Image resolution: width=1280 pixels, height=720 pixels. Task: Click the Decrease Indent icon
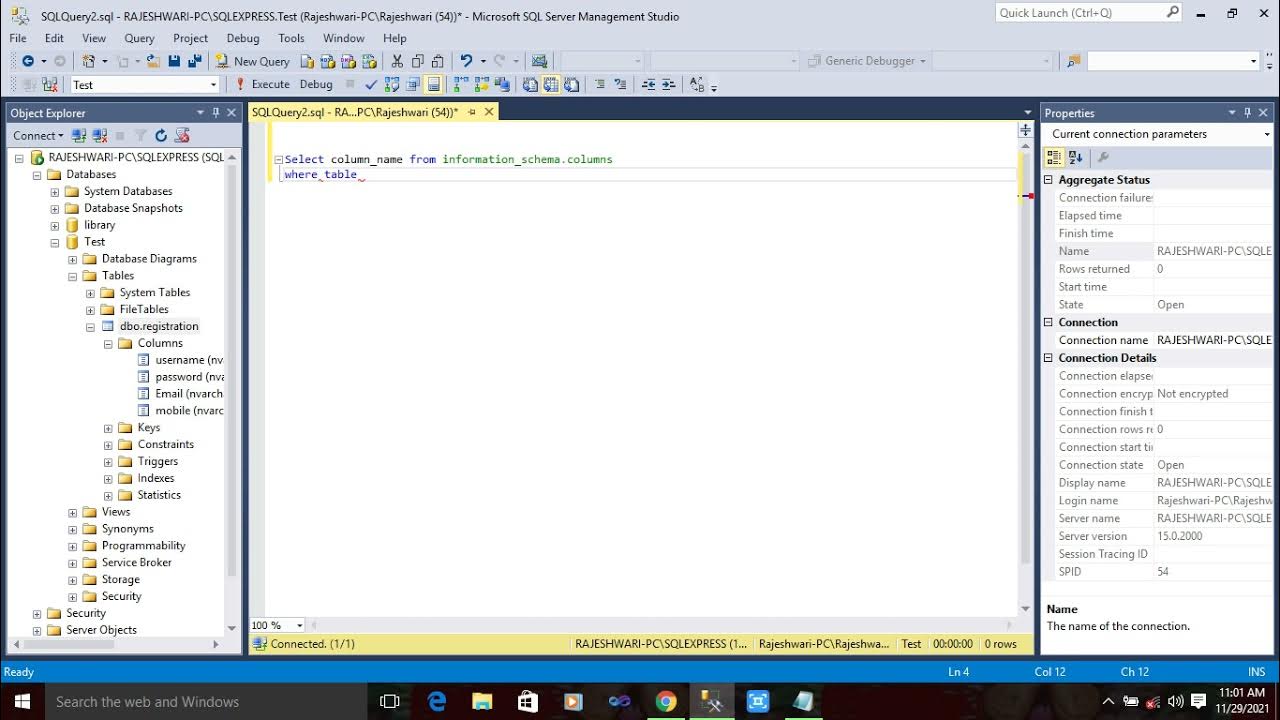point(648,85)
